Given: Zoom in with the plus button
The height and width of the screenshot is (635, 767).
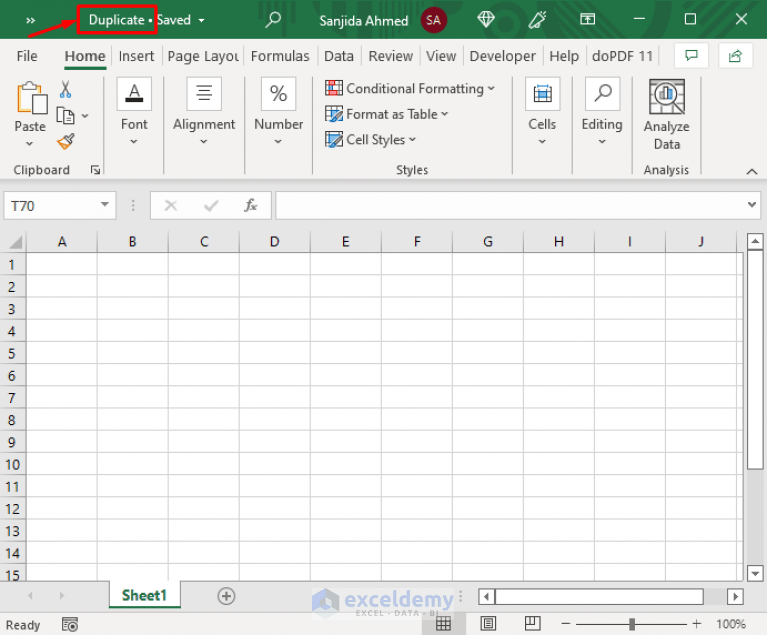Looking at the screenshot, I should point(697,624).
